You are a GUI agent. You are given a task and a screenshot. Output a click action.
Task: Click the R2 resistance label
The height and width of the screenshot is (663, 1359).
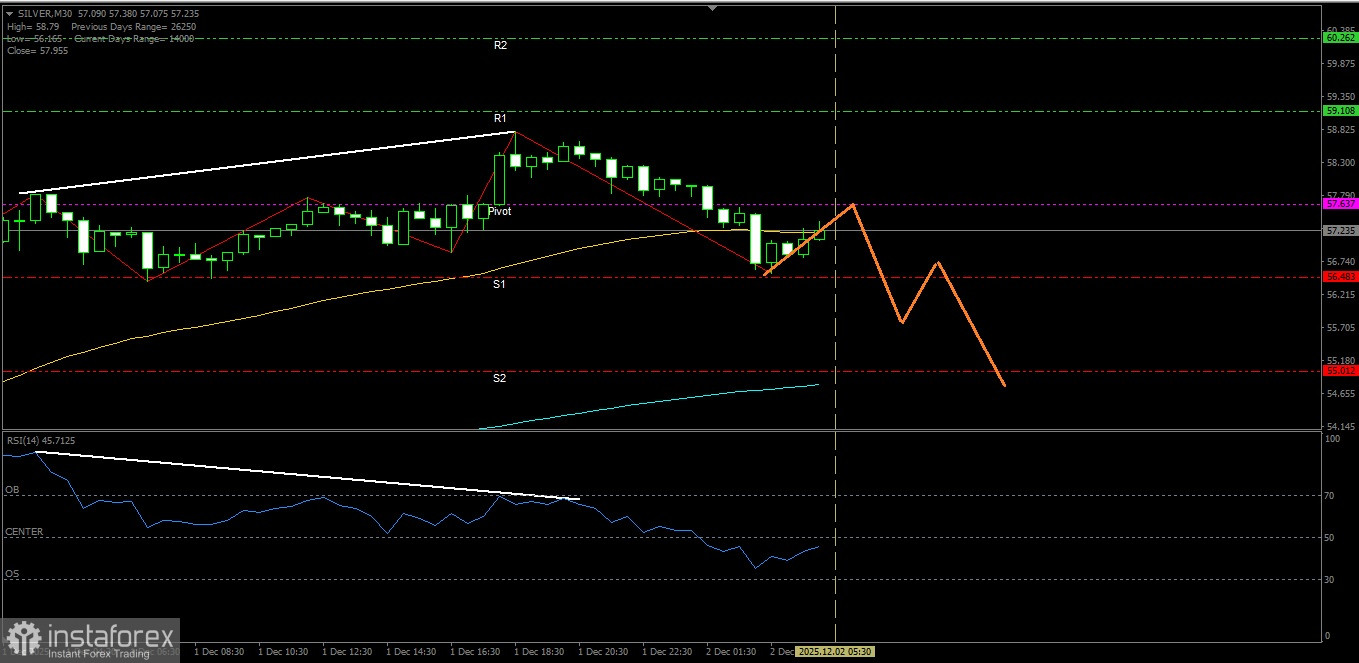click(500, 46)
